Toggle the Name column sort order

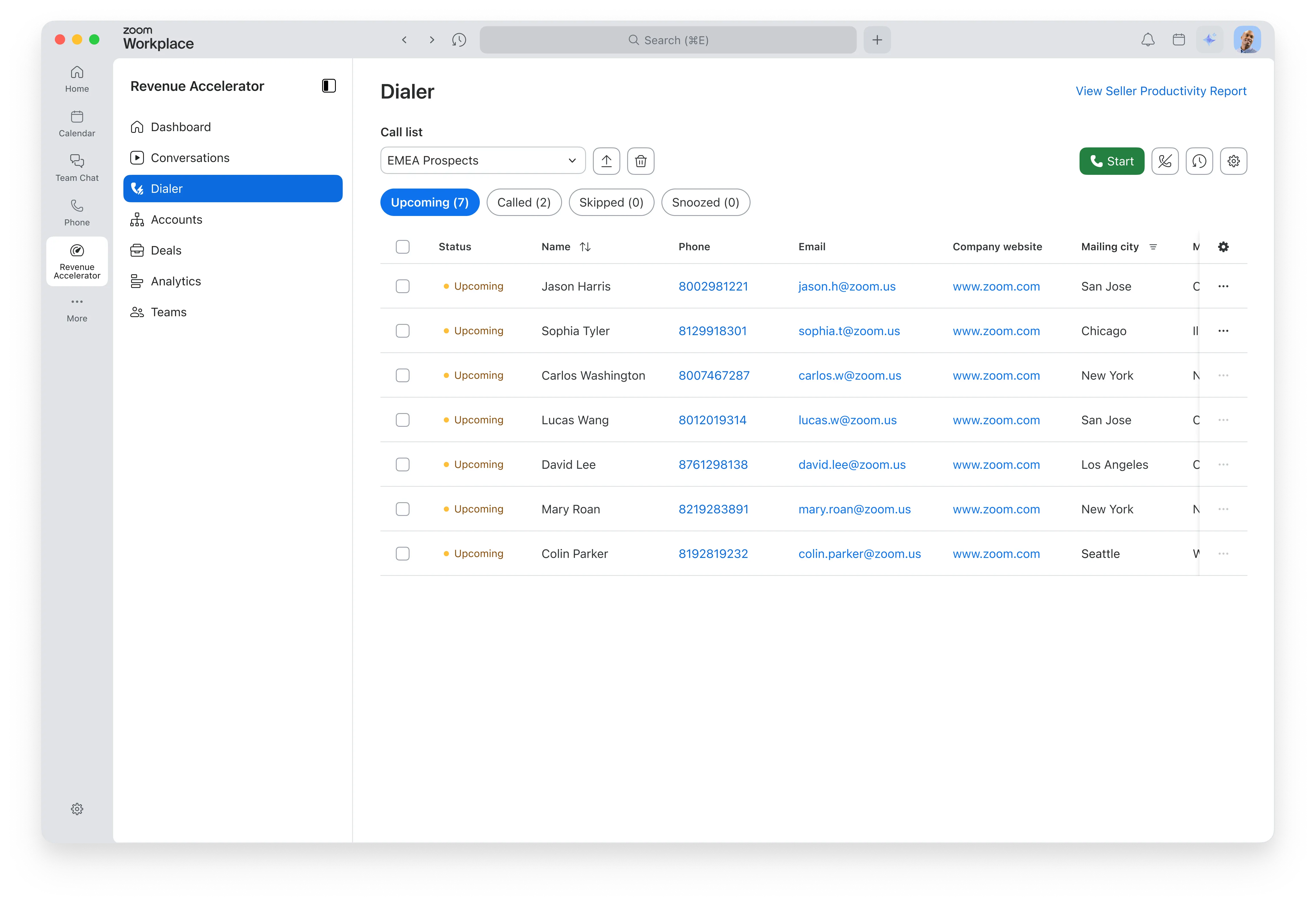pyautogui.click(x=585, y=247)
